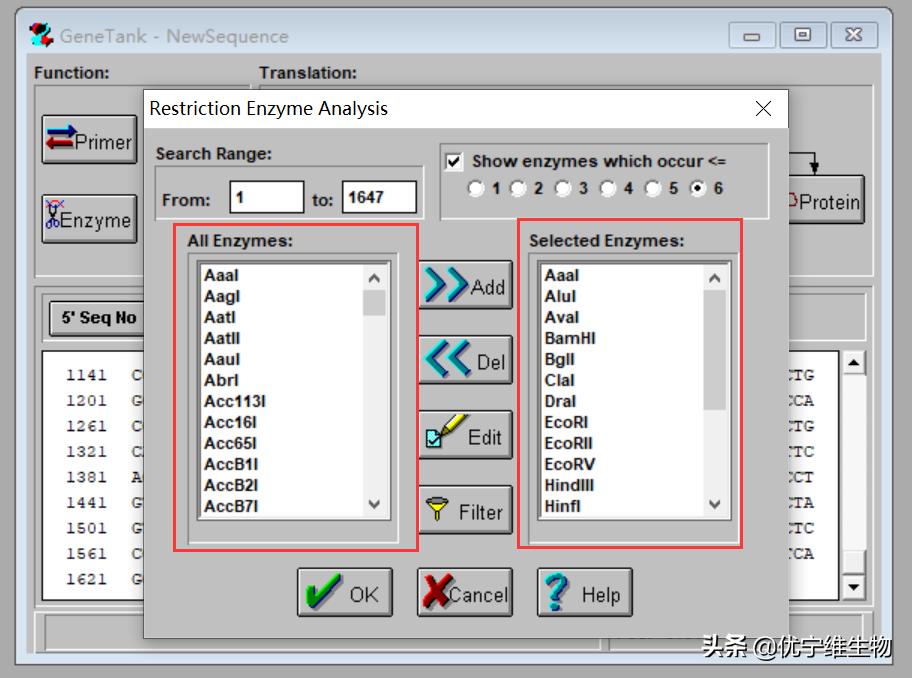Click the All Enzymes list down arrow
The width and height of the screenshot is (912, 678).
[374, 504]
